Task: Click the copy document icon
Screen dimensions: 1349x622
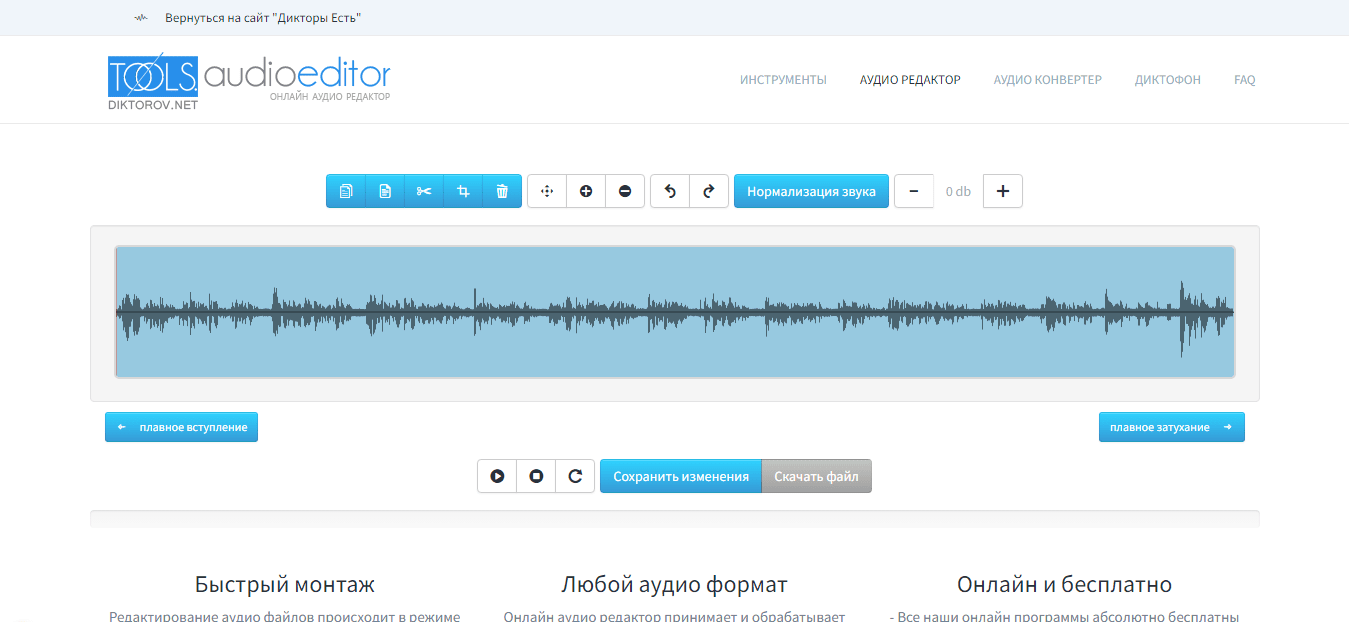Action: point(346,191)
